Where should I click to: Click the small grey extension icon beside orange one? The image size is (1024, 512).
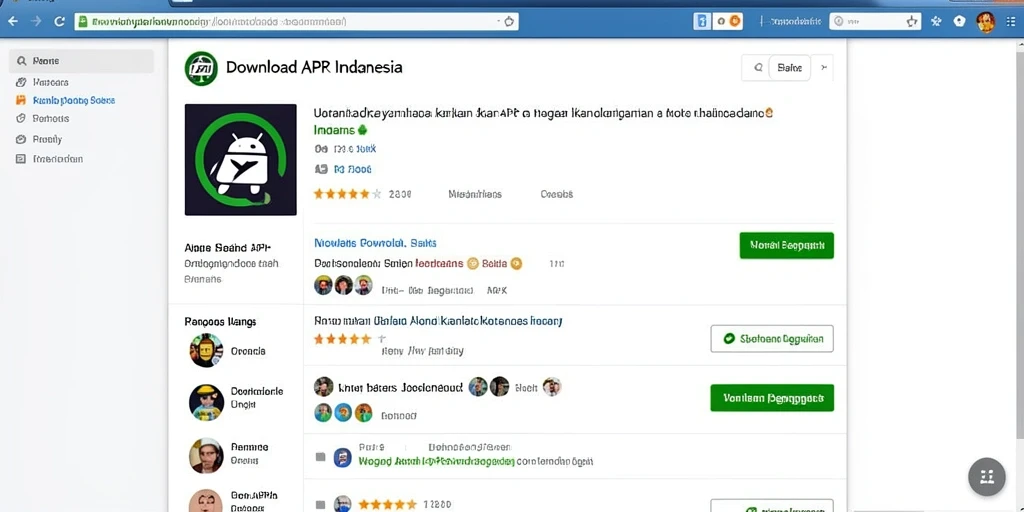(721, 22)
